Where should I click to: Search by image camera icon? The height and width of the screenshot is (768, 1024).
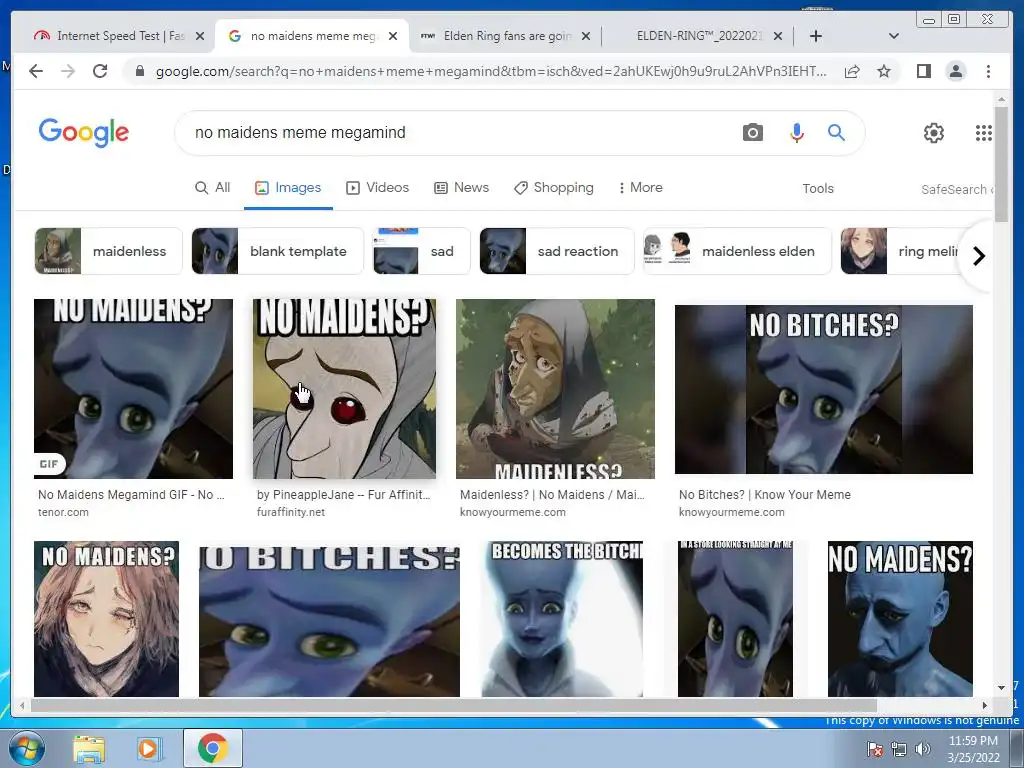pos(752,133)
